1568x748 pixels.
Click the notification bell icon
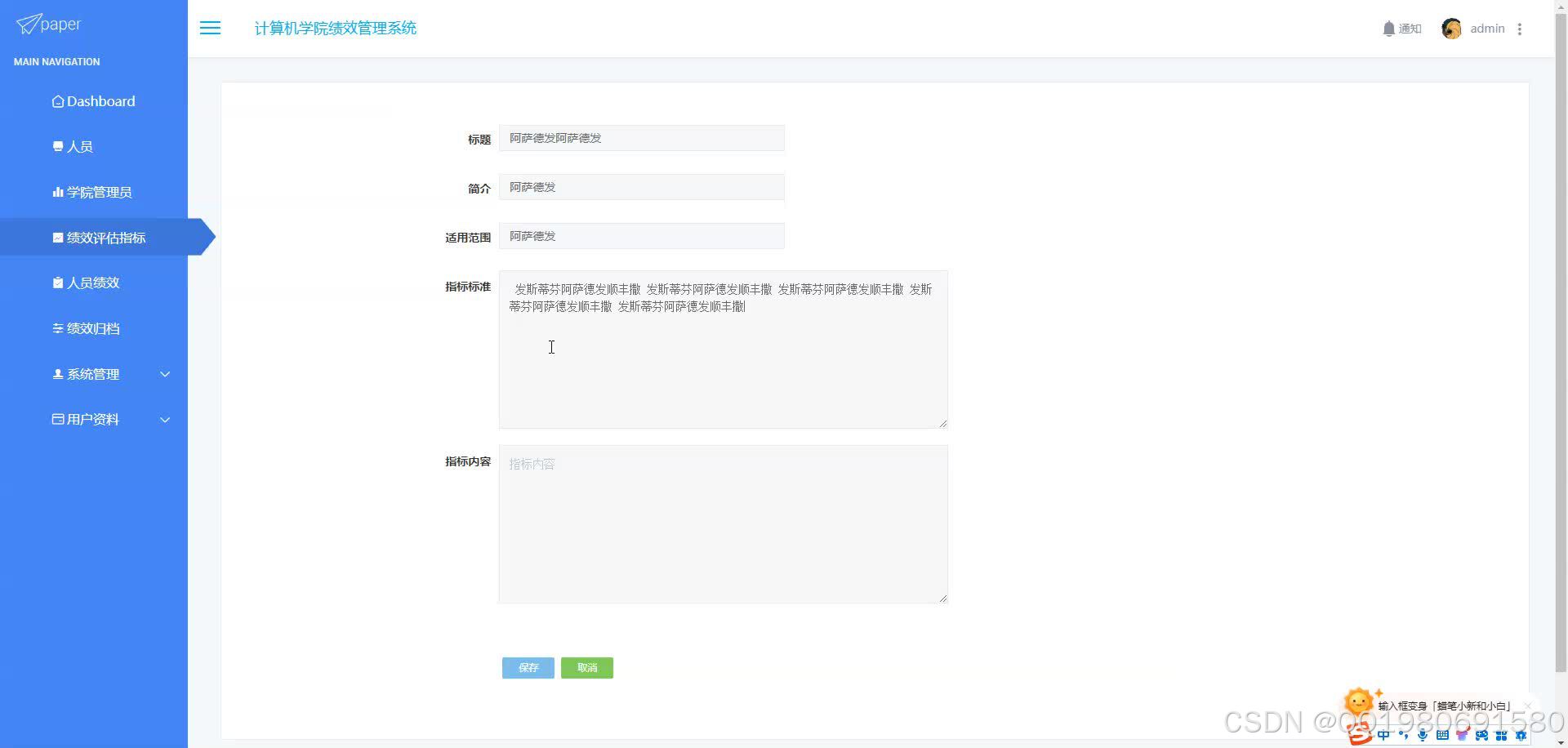click(1388, 29)
